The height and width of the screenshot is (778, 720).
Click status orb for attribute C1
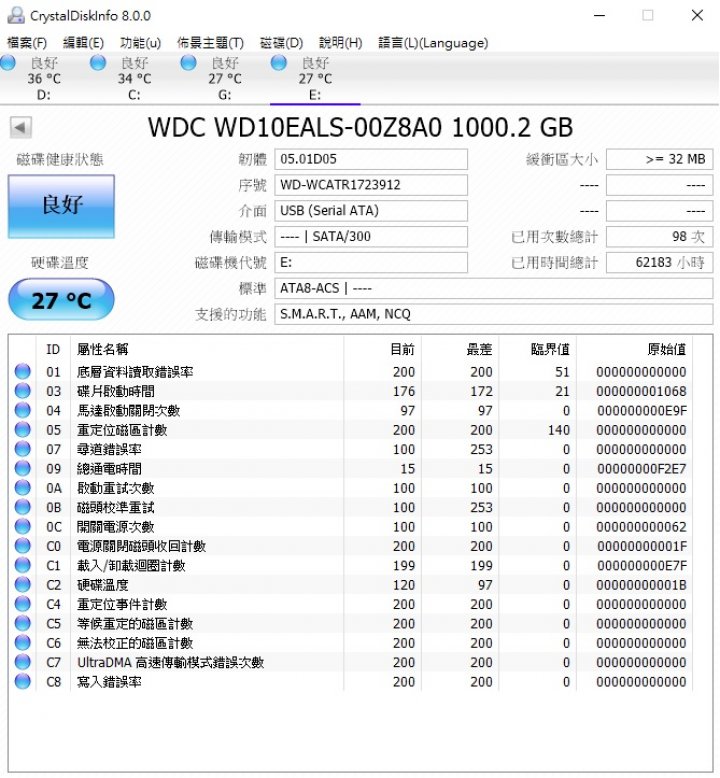tap(22, 565)
